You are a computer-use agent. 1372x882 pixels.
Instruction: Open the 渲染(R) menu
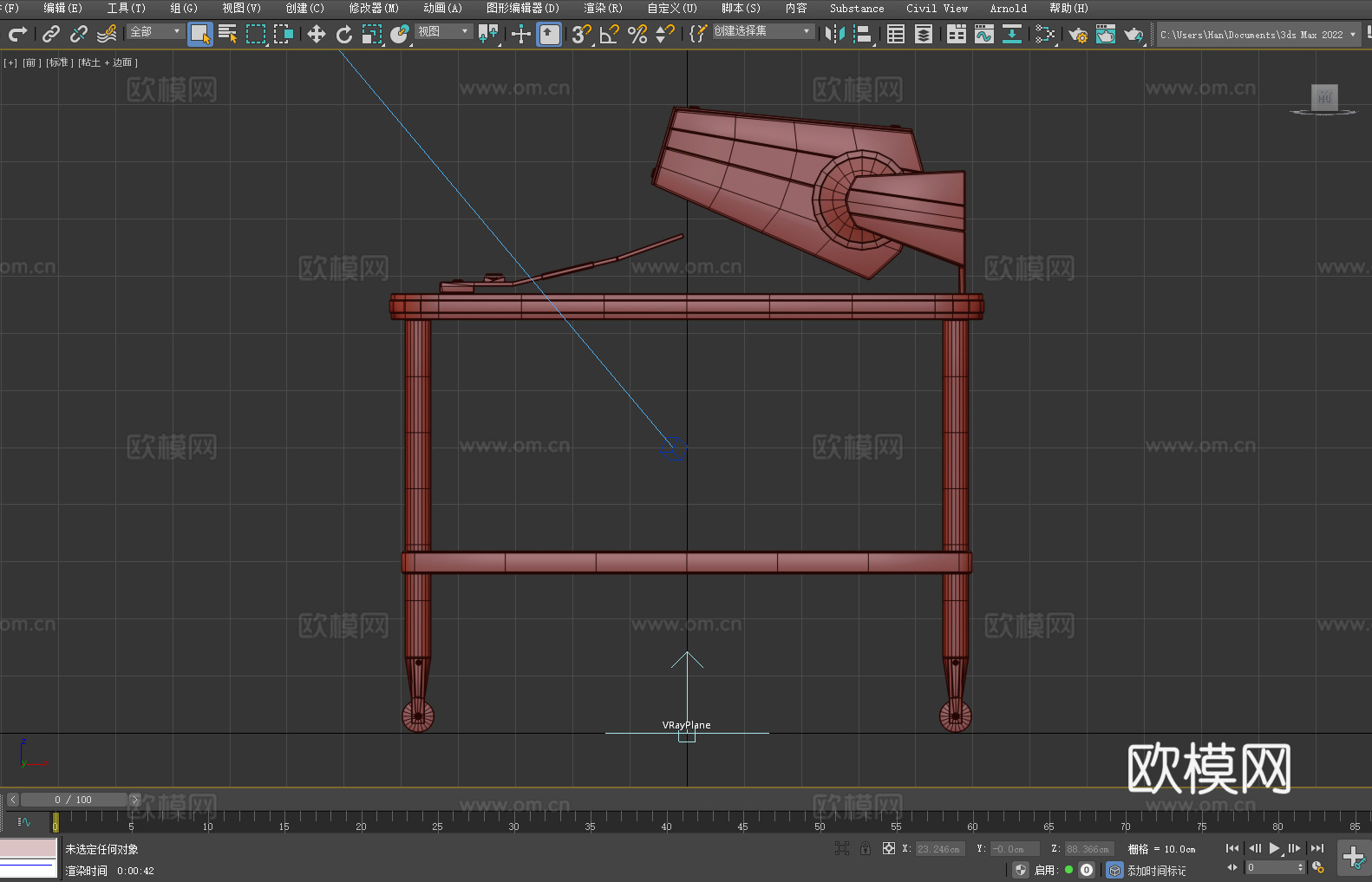tap(603, 8)
